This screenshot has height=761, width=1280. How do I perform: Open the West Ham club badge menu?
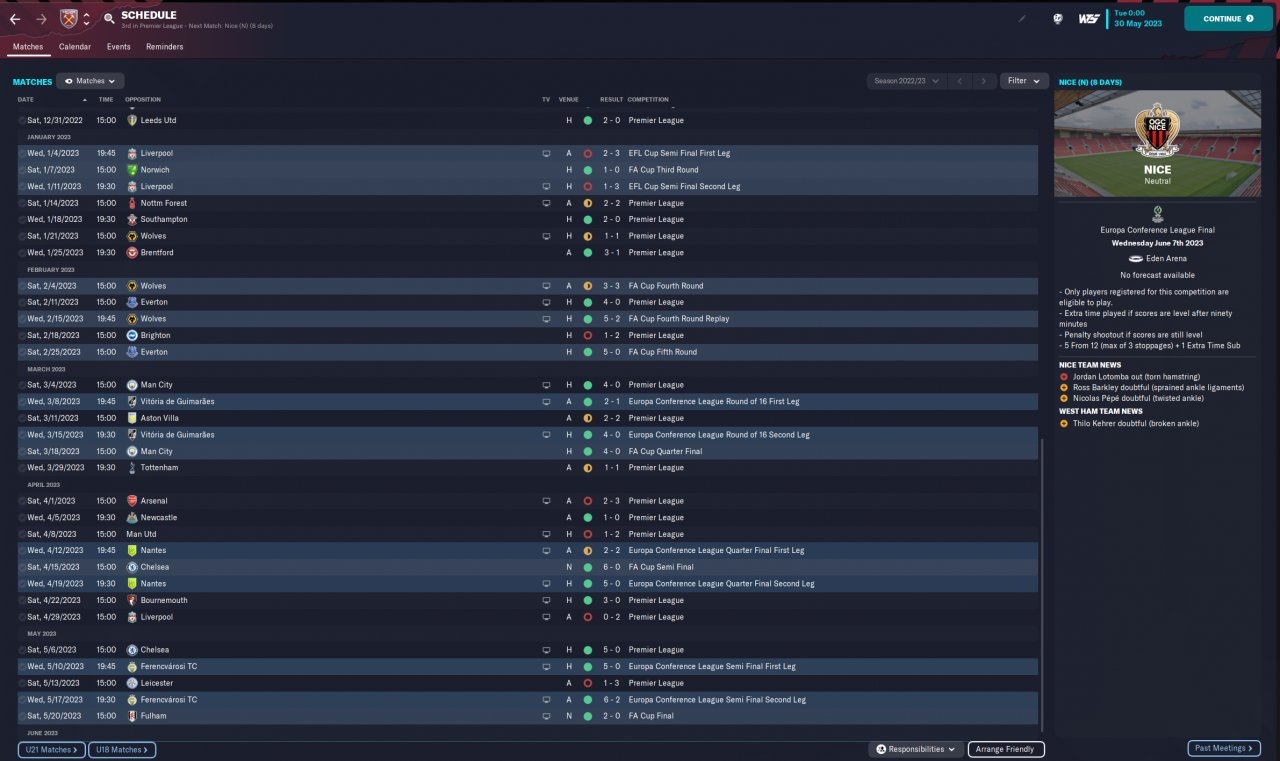(68, 18)
